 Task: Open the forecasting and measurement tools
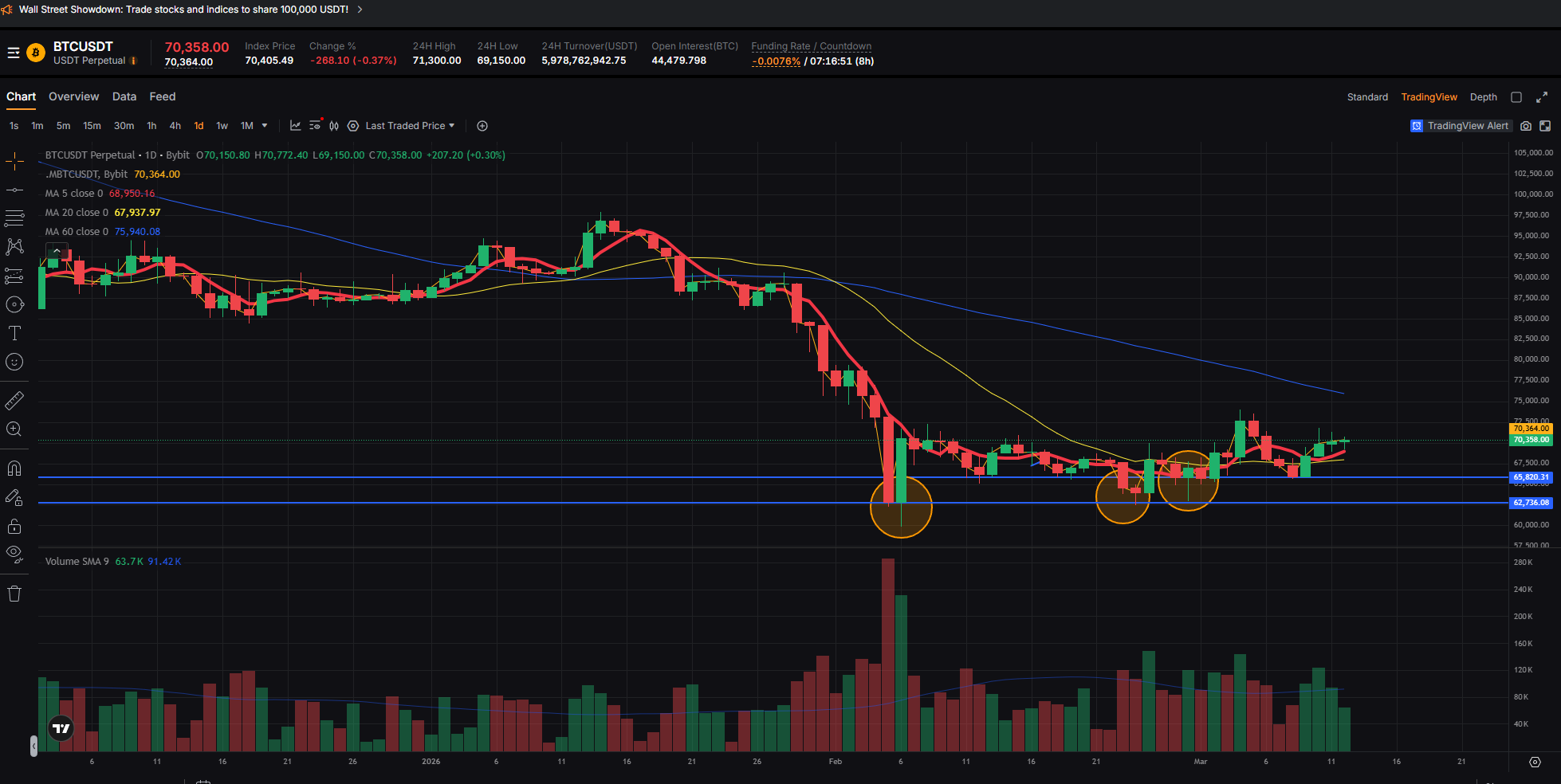(14, 276)
